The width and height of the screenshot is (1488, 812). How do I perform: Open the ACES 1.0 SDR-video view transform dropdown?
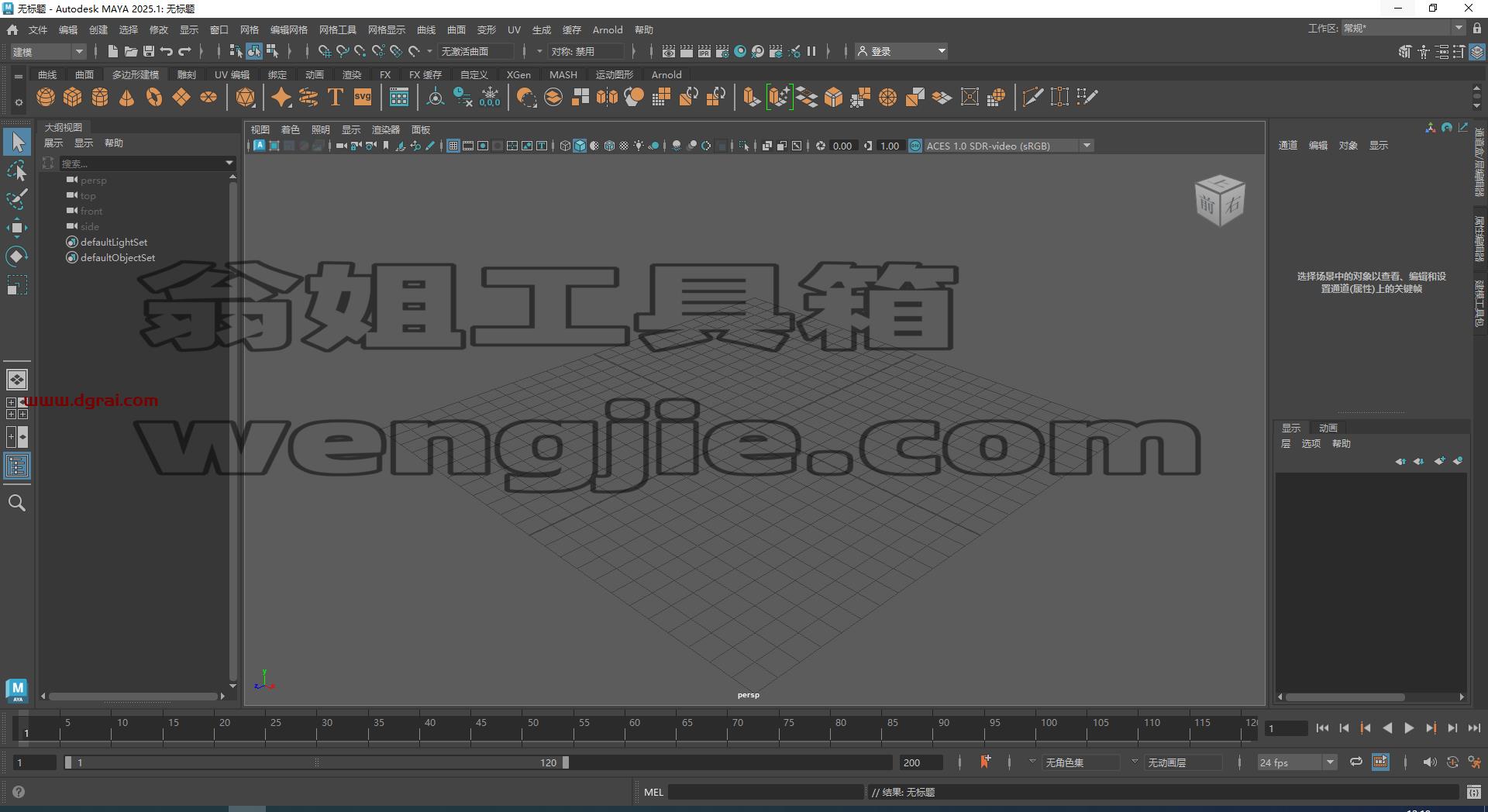1009,146
